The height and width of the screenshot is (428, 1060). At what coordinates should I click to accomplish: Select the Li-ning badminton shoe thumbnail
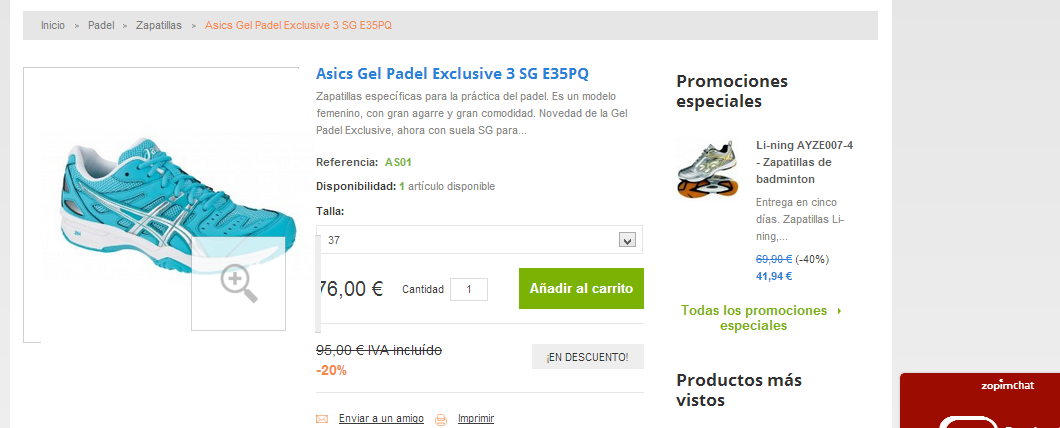[x=707, y=168]
